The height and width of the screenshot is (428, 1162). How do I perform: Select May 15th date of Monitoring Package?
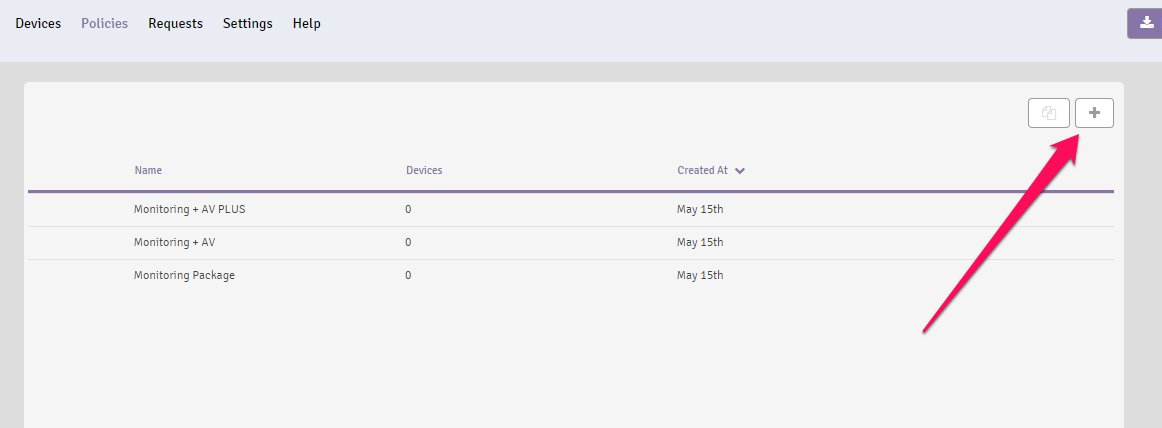coord(700,275)
